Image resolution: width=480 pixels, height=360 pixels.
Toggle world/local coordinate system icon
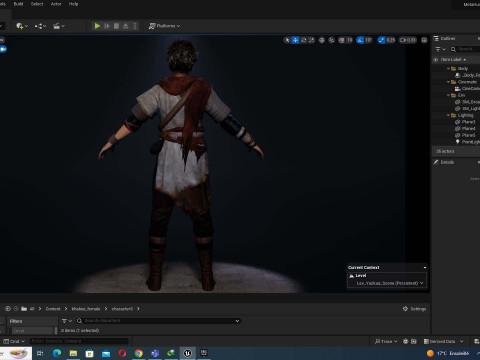[322, 40]
